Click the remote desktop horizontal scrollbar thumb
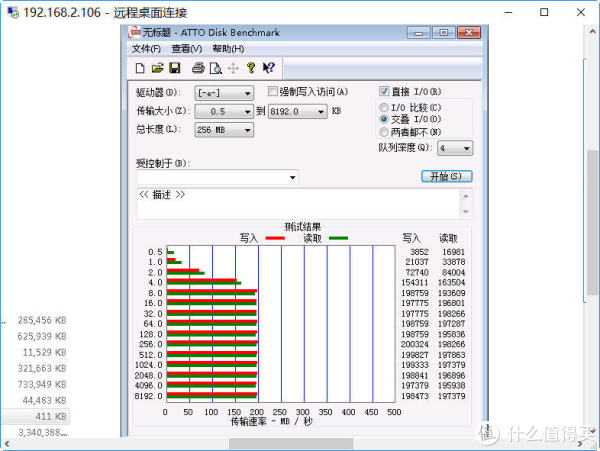The height and width of the screenshot is (451, 600). click(x=291, y=444)
